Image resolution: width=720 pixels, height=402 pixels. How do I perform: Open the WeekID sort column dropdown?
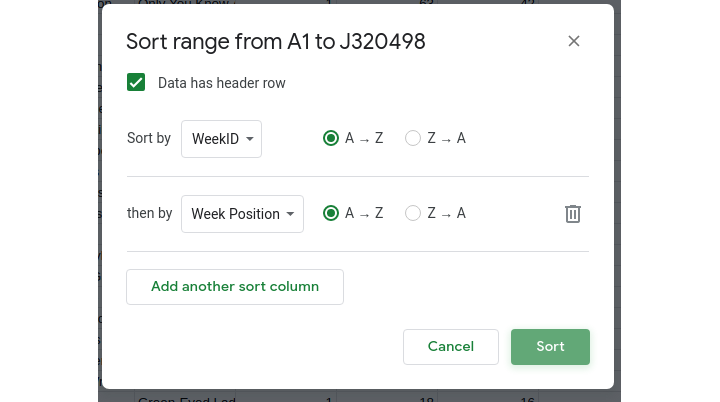tap(221, 139)
